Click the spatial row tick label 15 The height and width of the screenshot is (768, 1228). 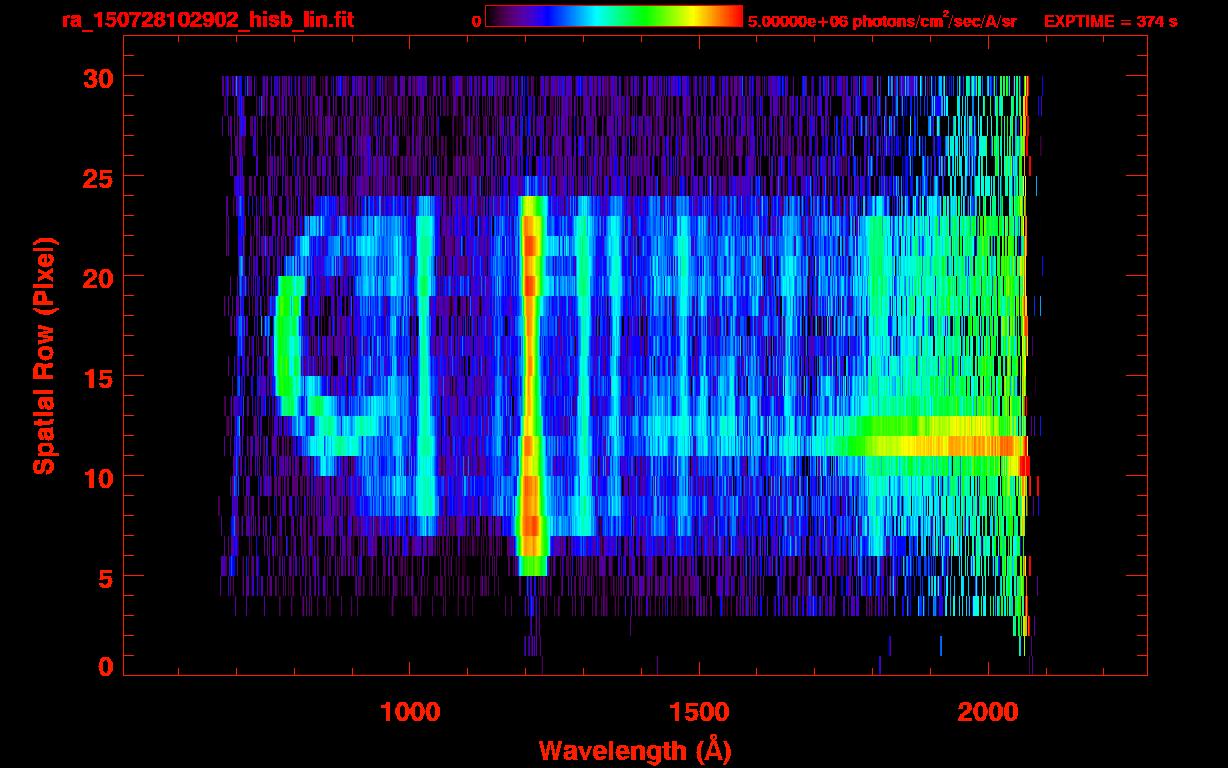97,377
